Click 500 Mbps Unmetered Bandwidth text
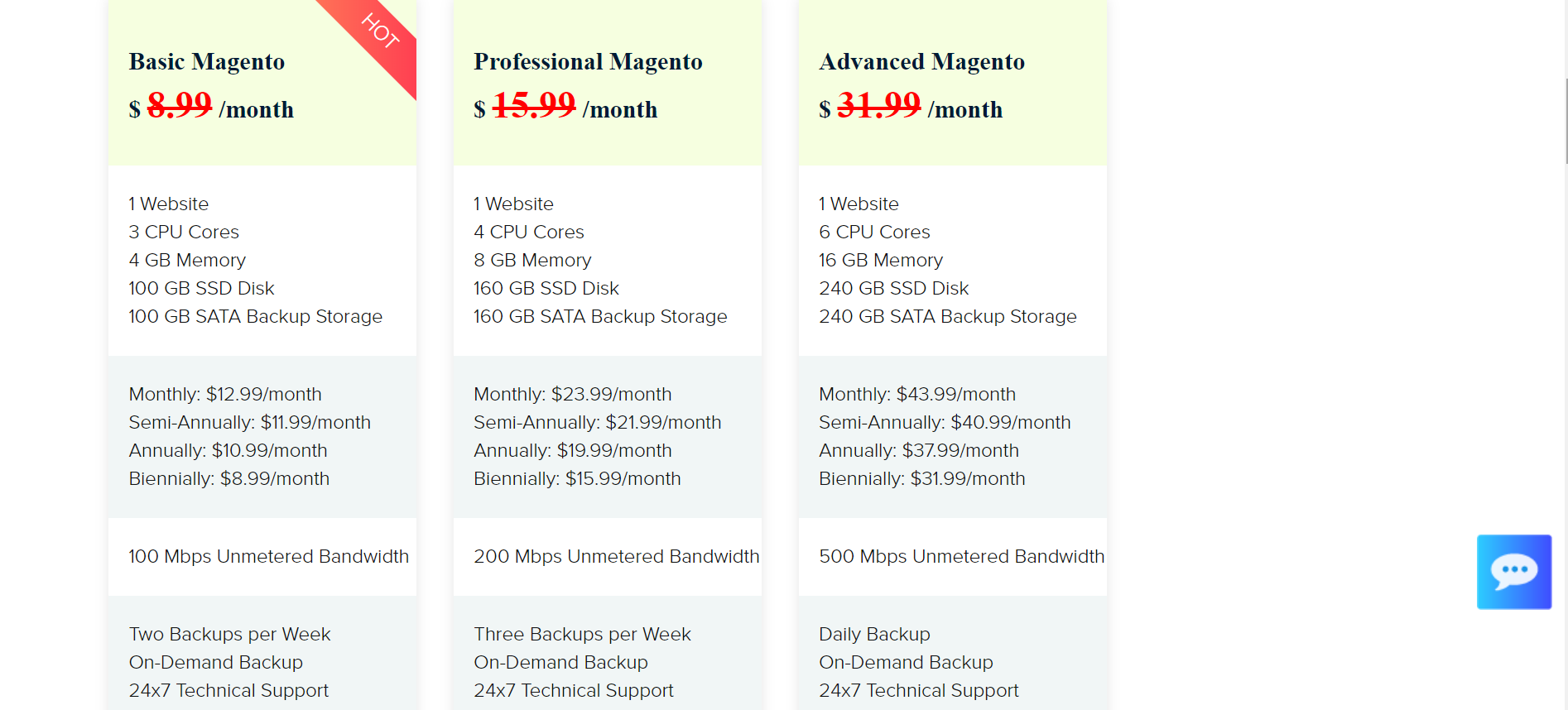 point(961,557)
